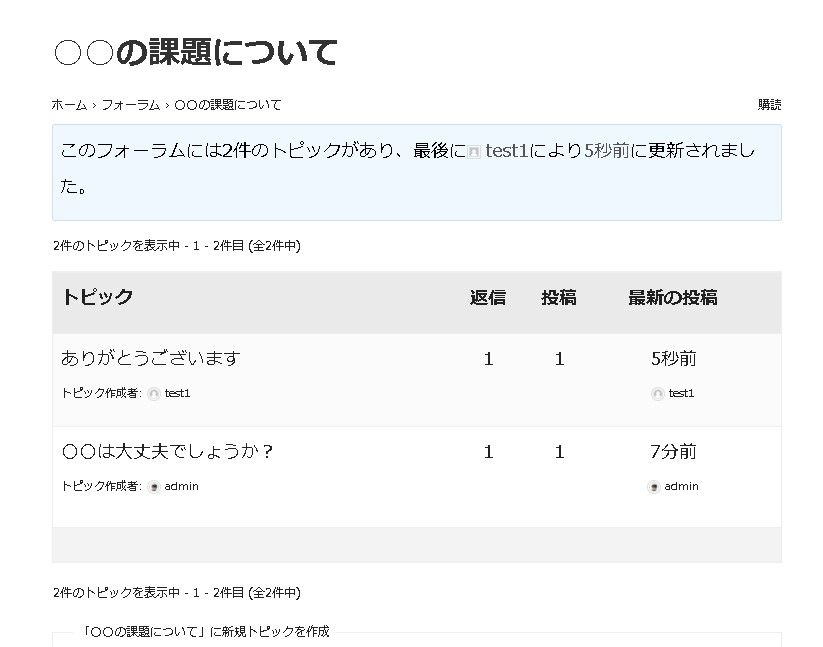Open latest post 7分前 in topic table
The width and height of the screenshot is (823, 647).
[x=673, y=452]
